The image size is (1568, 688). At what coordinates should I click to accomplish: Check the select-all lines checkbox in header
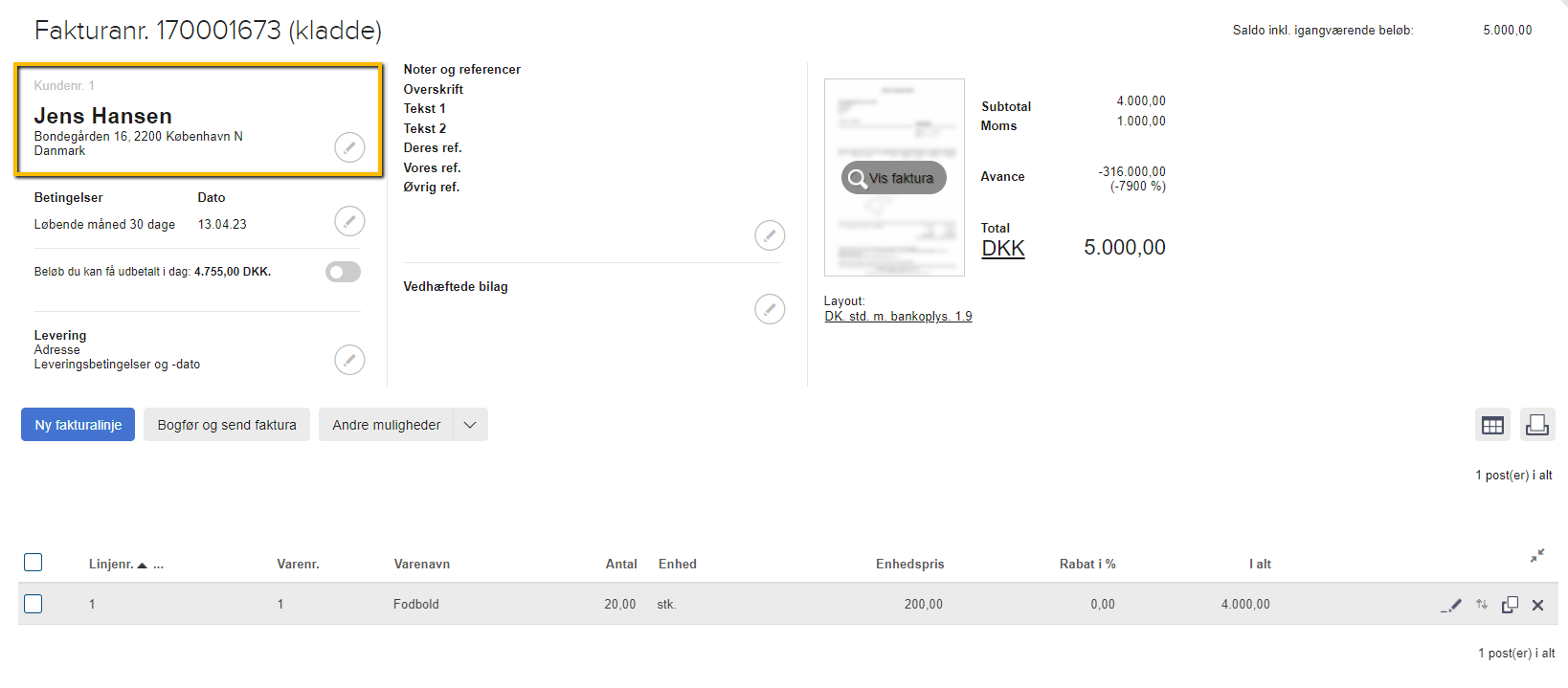(34, 563)
